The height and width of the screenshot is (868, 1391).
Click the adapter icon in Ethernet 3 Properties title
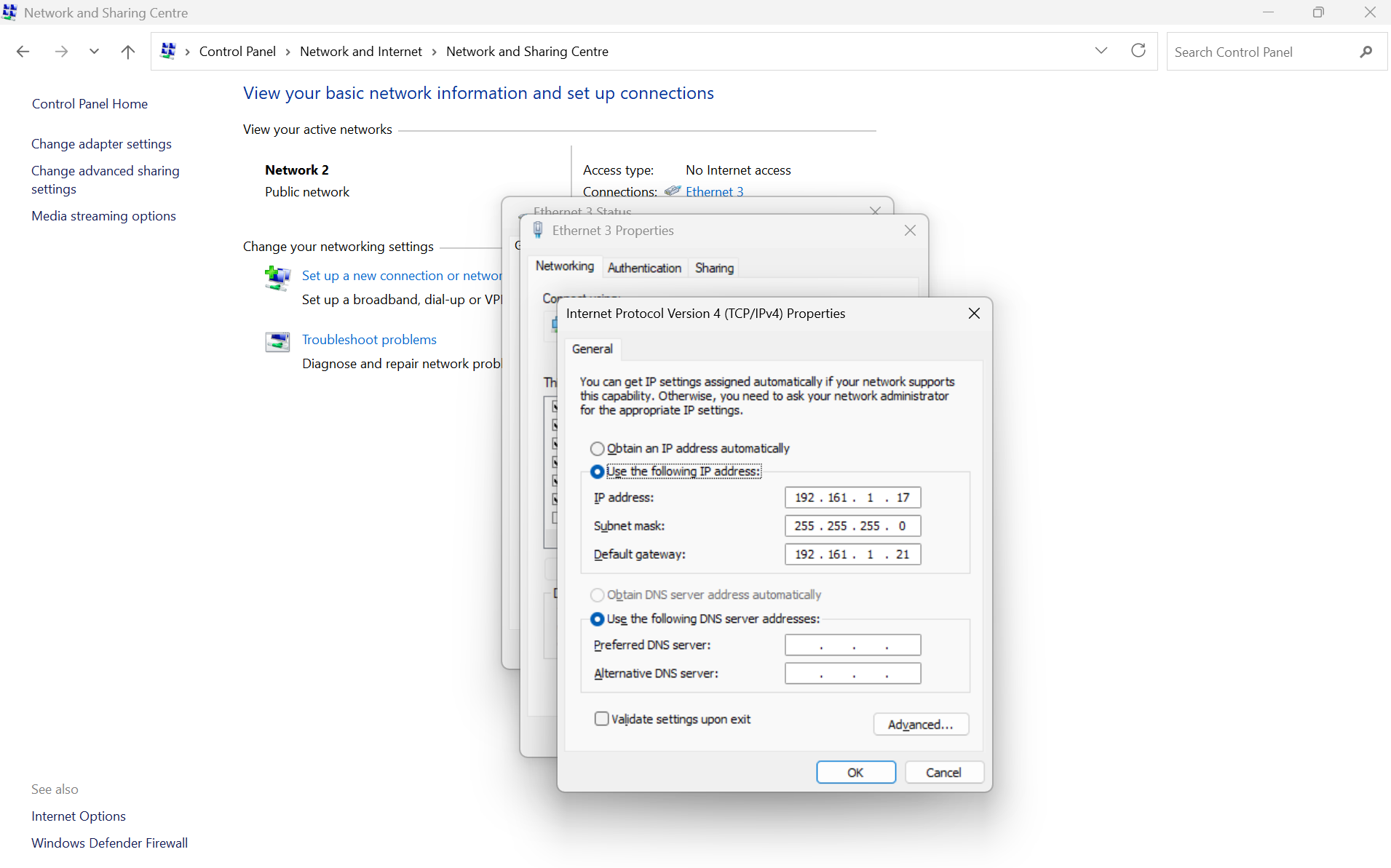(x=537, y=229)
